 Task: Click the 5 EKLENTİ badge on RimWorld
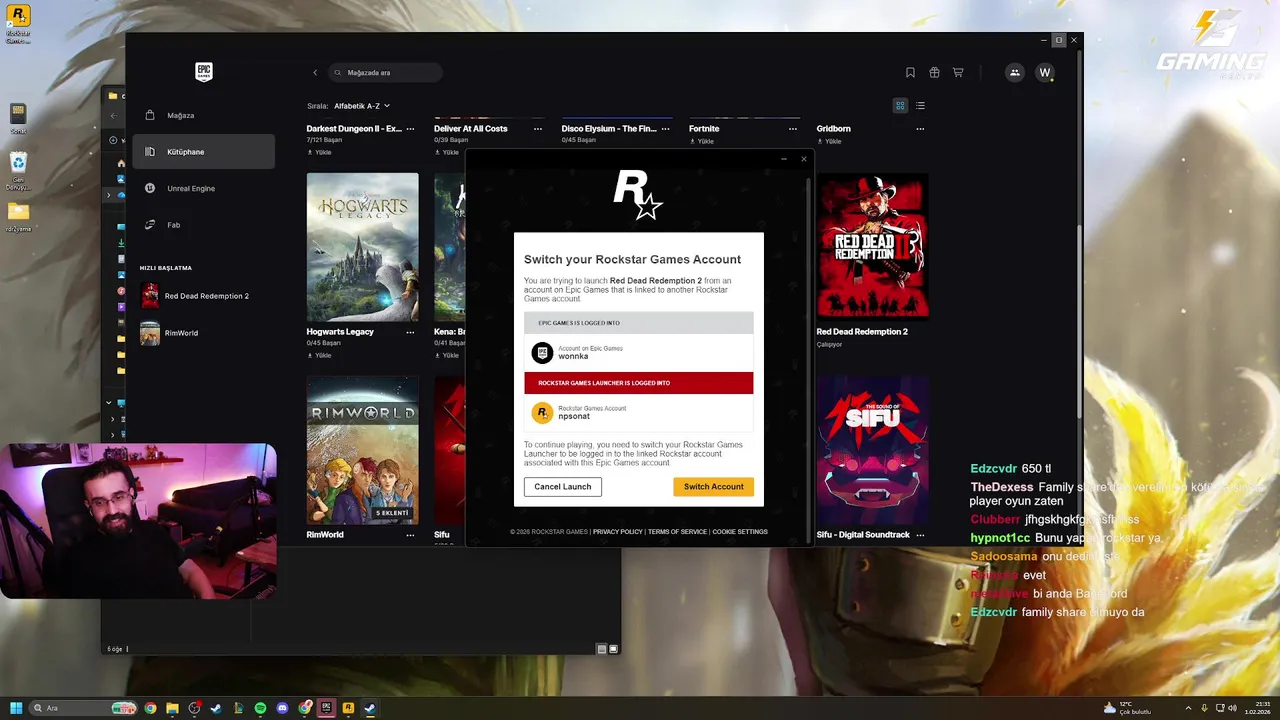(x=392, y=513)
